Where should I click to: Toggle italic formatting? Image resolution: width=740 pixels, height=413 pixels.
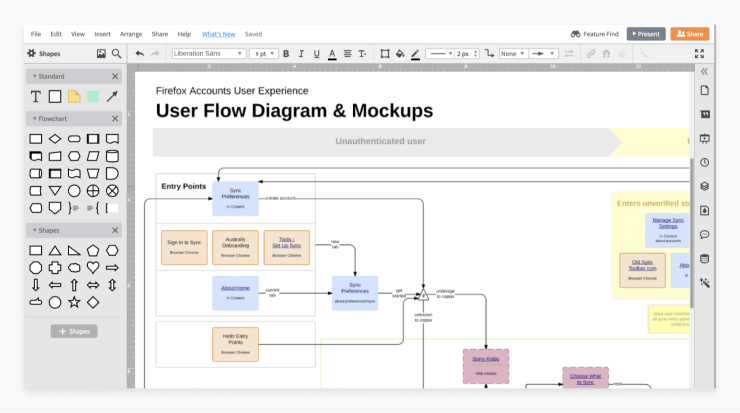(301, 54)
